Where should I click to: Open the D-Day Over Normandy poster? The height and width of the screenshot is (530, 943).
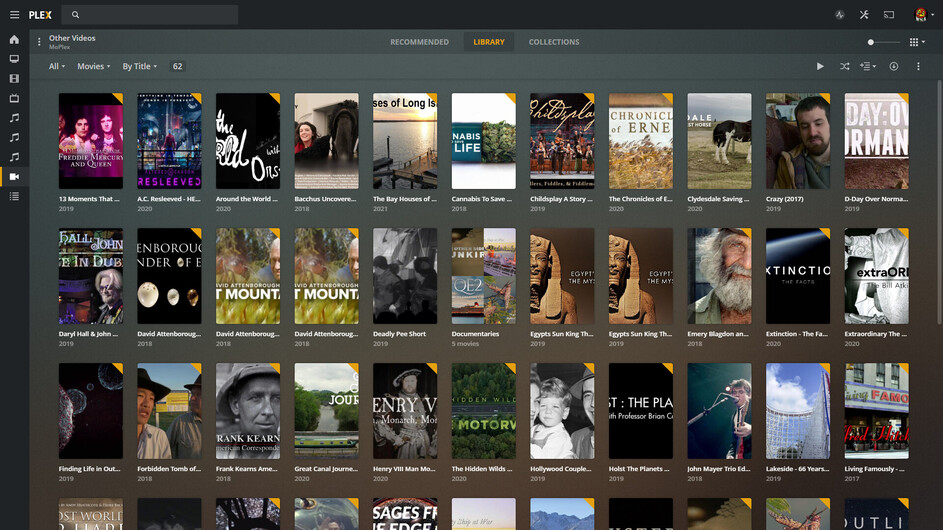pyautogui.click(x=876, y=141)
